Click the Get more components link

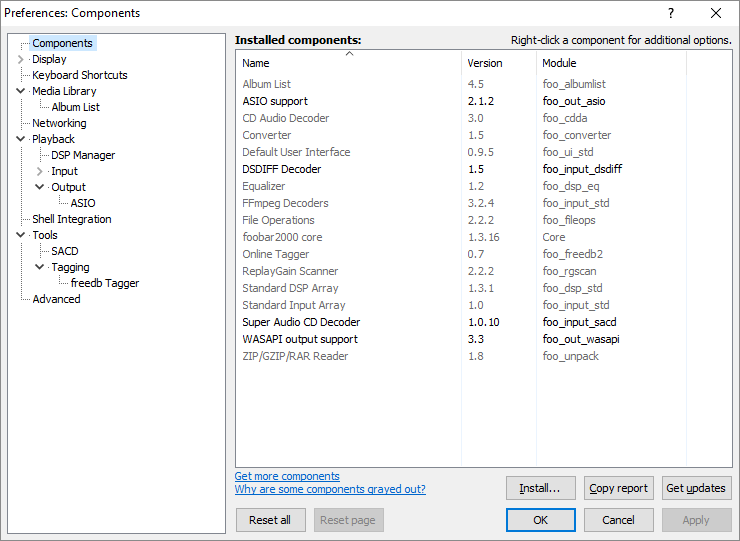[x=287, y=476]
